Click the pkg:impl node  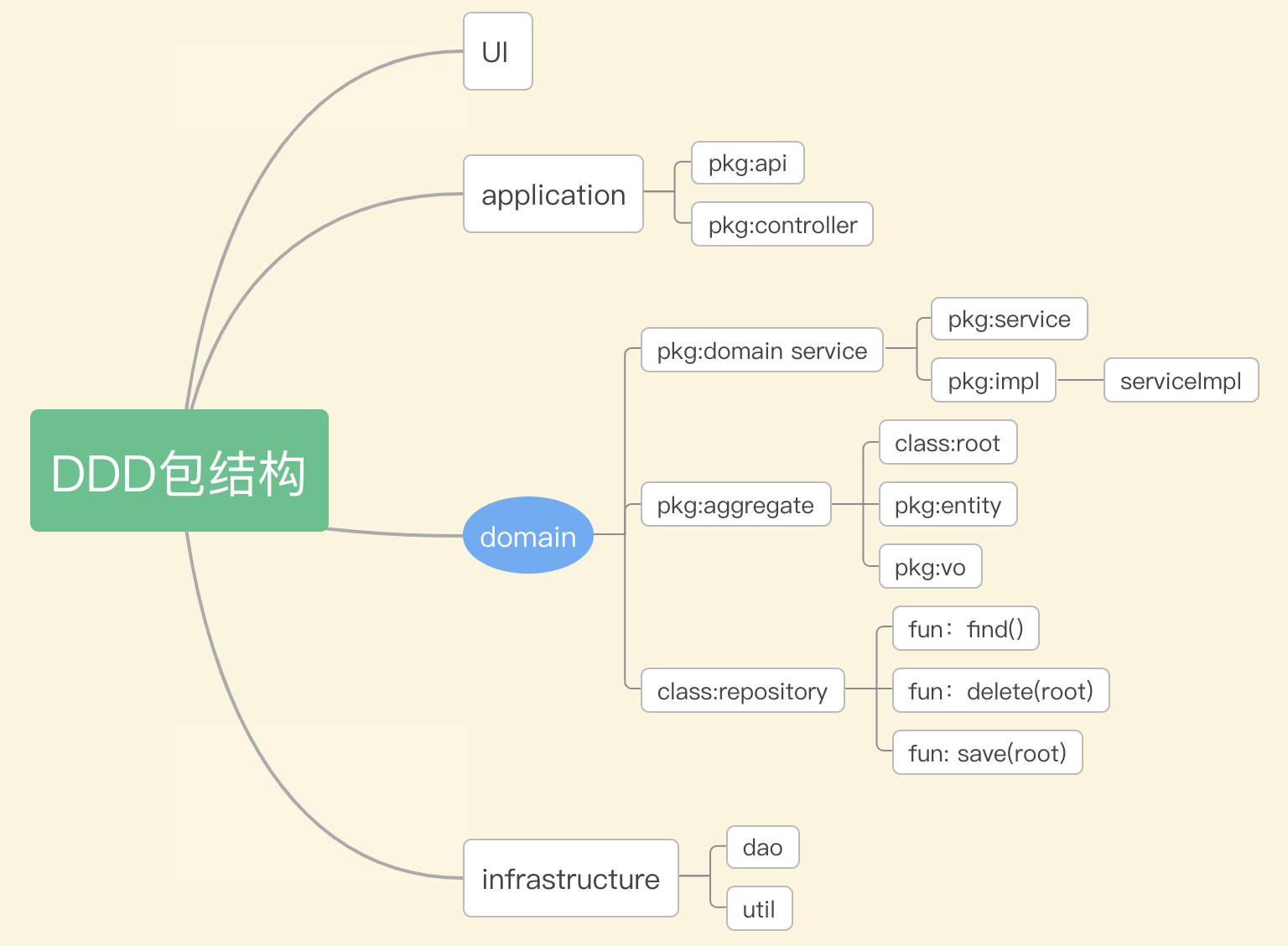pos(994,380)
